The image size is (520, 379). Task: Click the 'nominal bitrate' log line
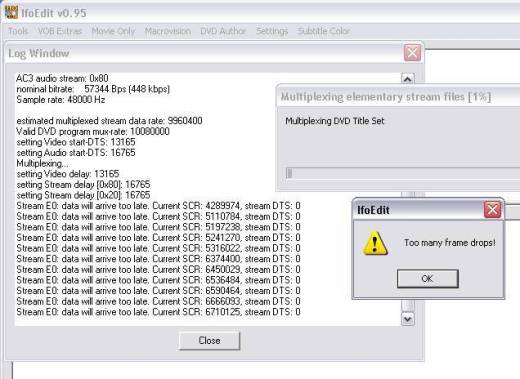(93, 89)
